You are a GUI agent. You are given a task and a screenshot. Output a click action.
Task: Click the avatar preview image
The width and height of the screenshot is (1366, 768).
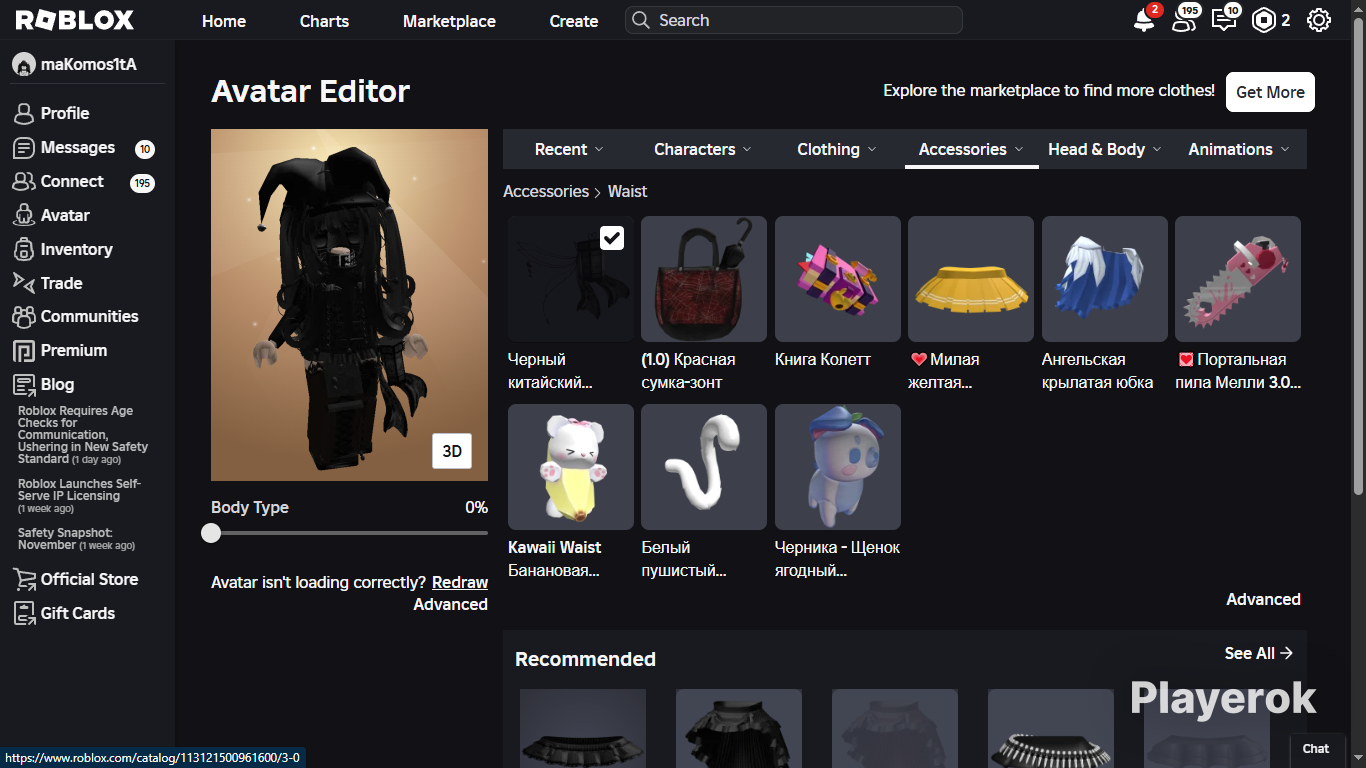point(349,305)
